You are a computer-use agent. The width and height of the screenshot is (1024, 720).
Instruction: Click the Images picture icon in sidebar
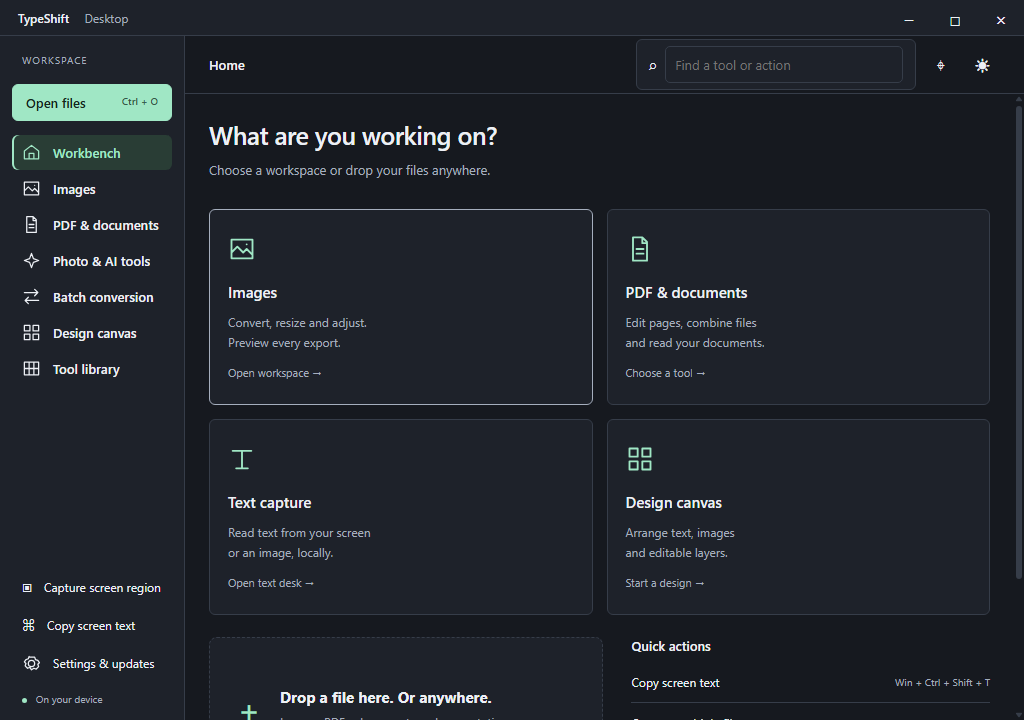click(x=31, y=189)
